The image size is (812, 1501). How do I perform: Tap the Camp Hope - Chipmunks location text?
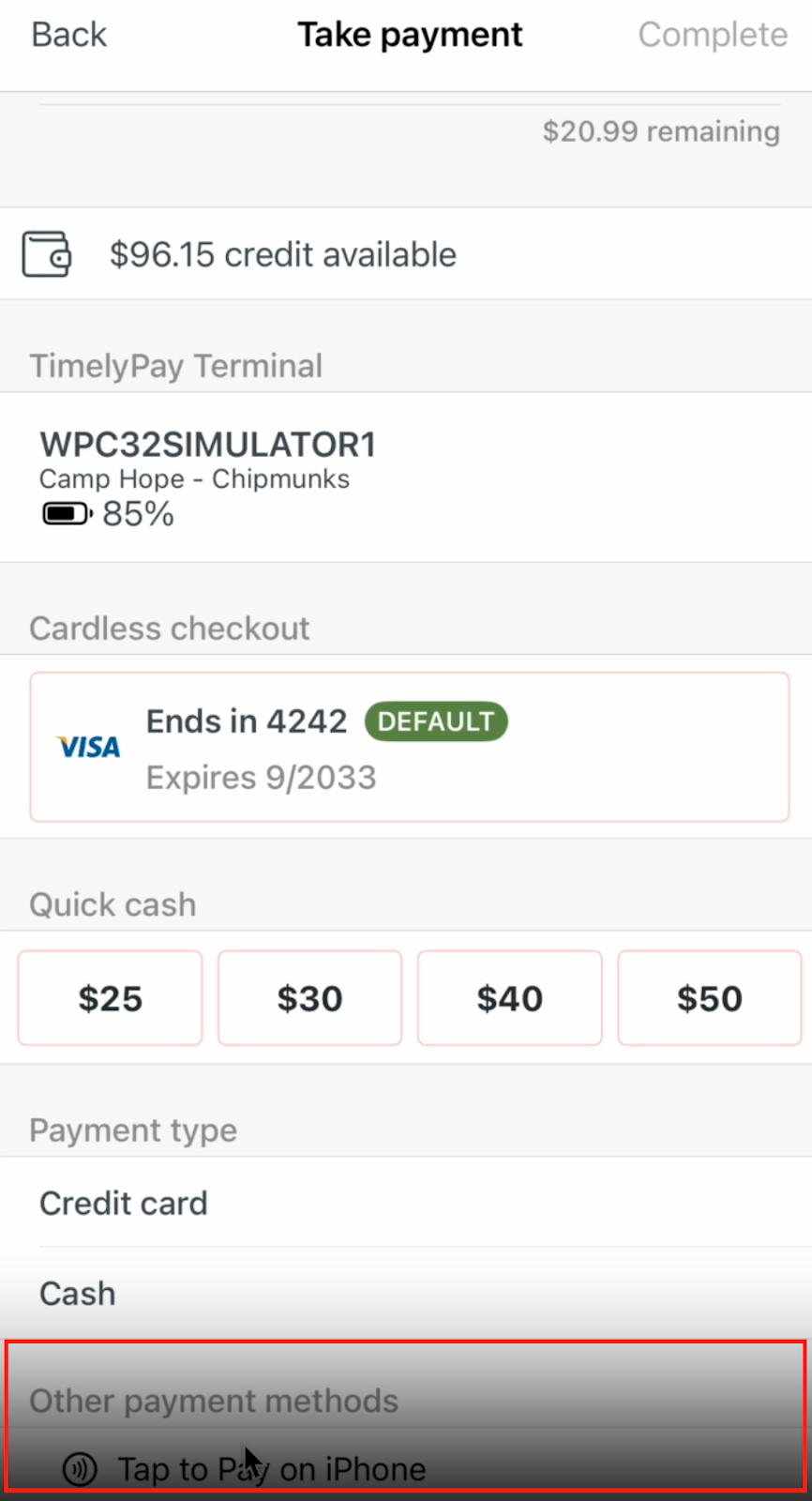click(x=194, y=478)
